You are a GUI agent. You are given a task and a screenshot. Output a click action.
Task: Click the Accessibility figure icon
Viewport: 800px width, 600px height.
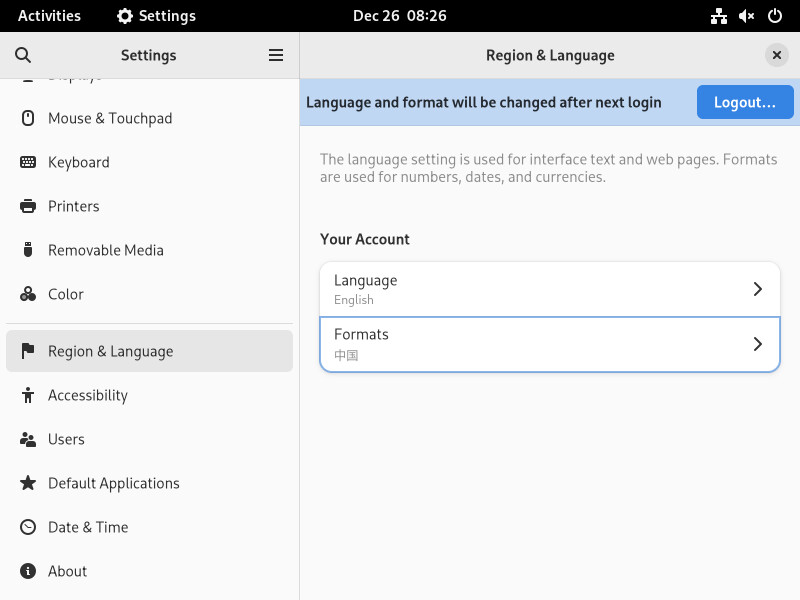point(28,395)
